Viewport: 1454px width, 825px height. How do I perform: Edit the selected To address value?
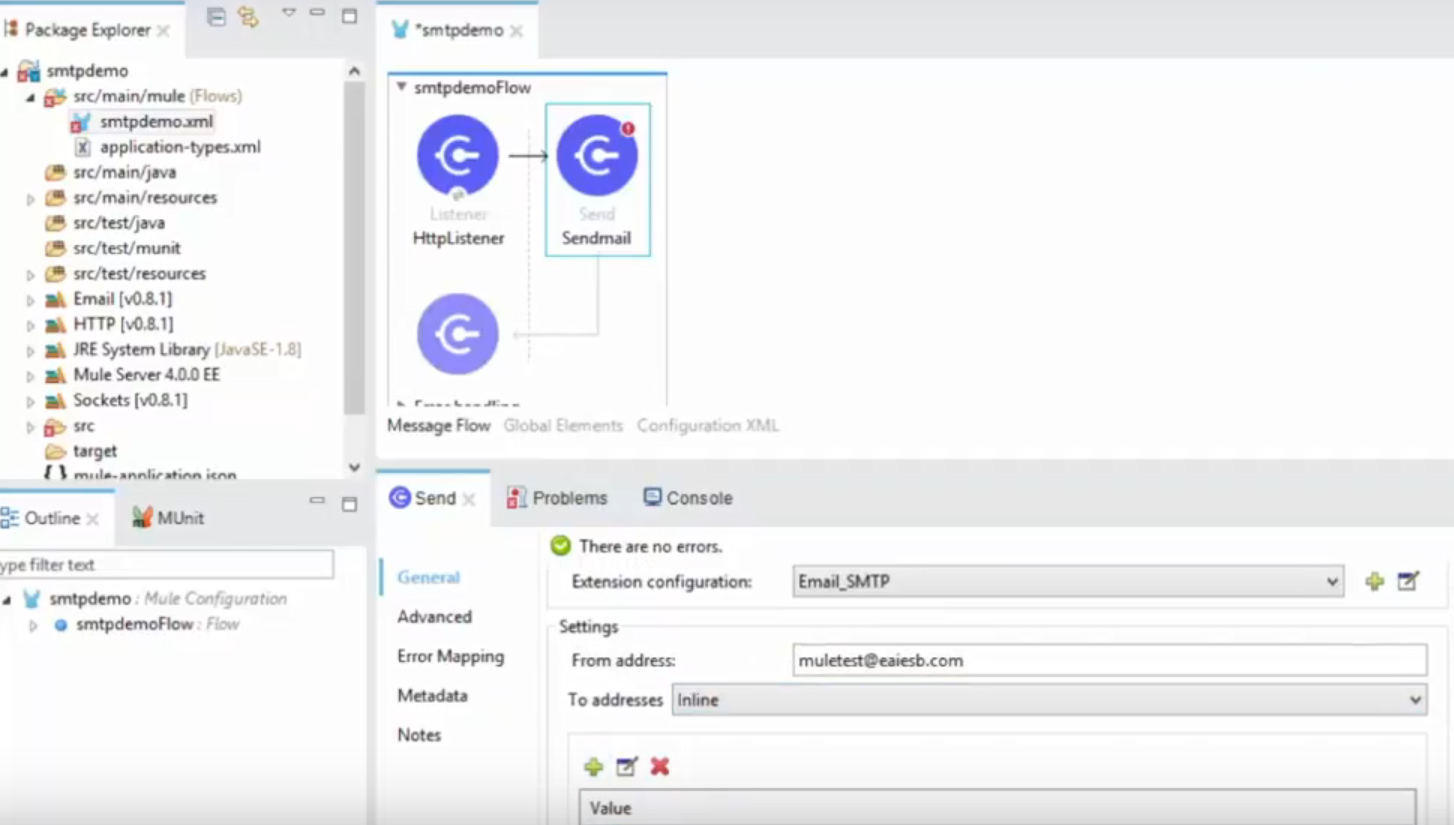pos(626,767)
